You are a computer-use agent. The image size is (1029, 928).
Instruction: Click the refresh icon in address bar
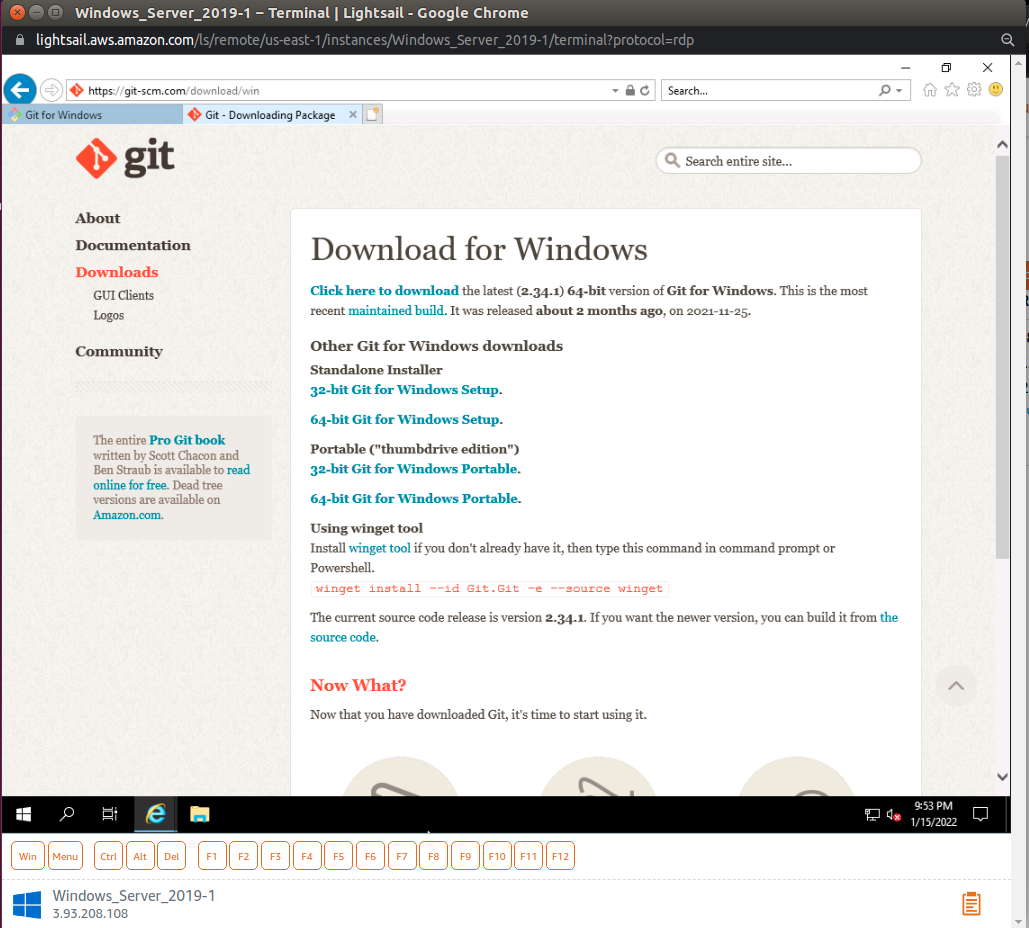645,91
